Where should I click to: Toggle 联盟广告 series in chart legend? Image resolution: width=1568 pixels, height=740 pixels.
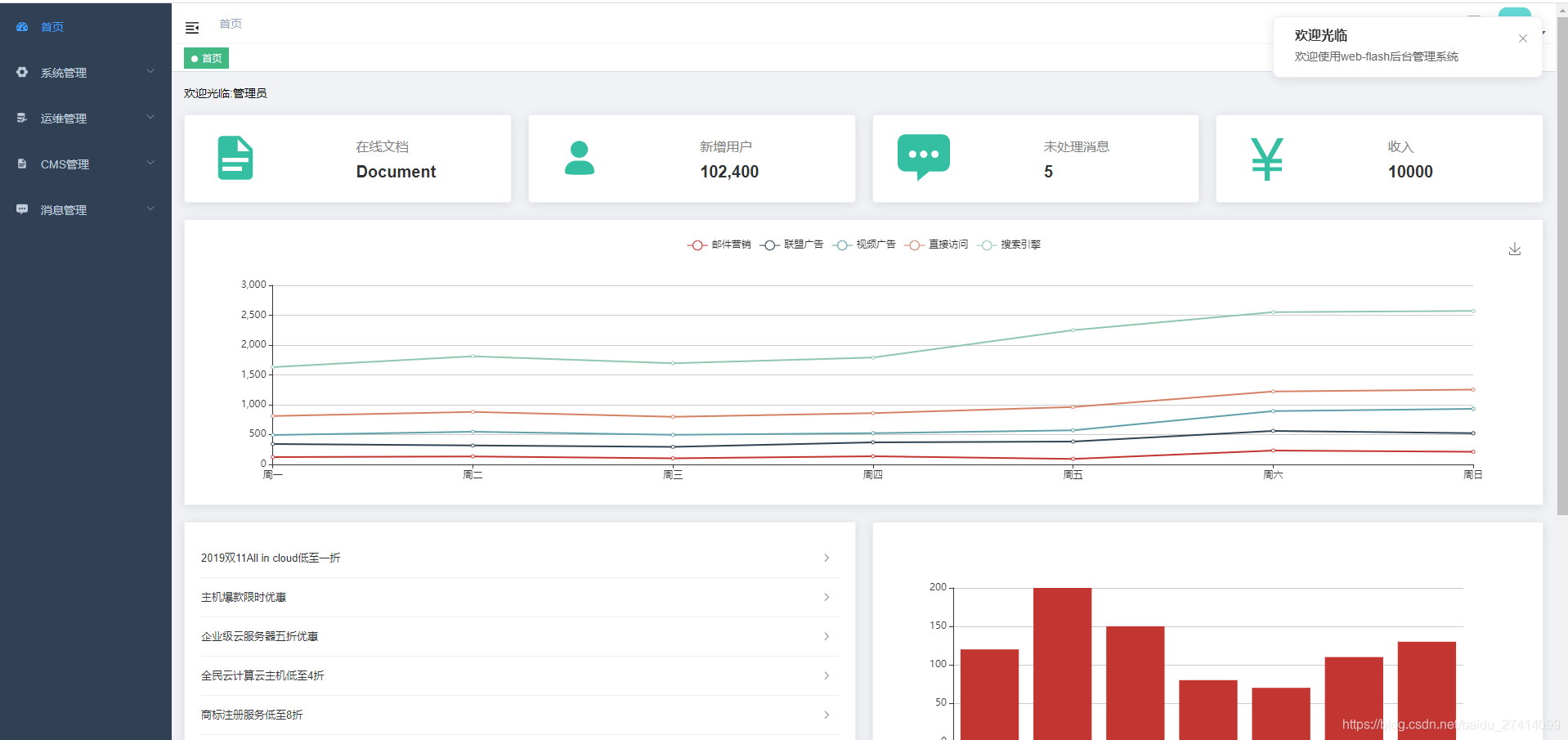(791, 244)
